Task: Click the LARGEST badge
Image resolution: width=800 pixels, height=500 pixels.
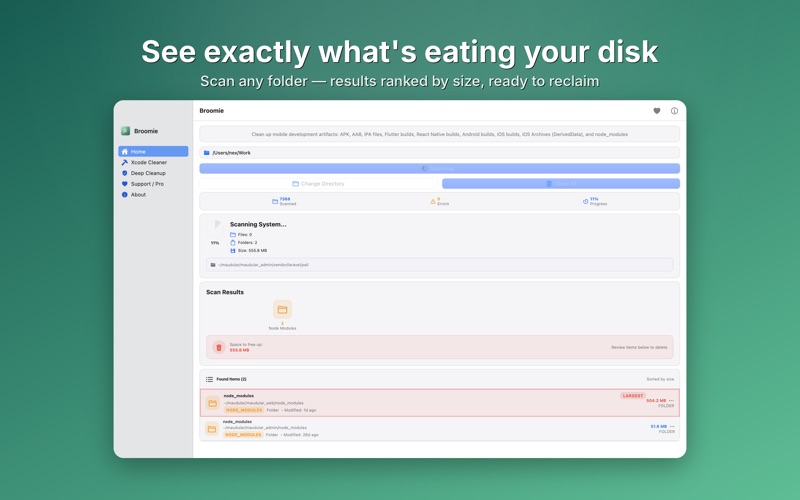Action: pos(633,396)
